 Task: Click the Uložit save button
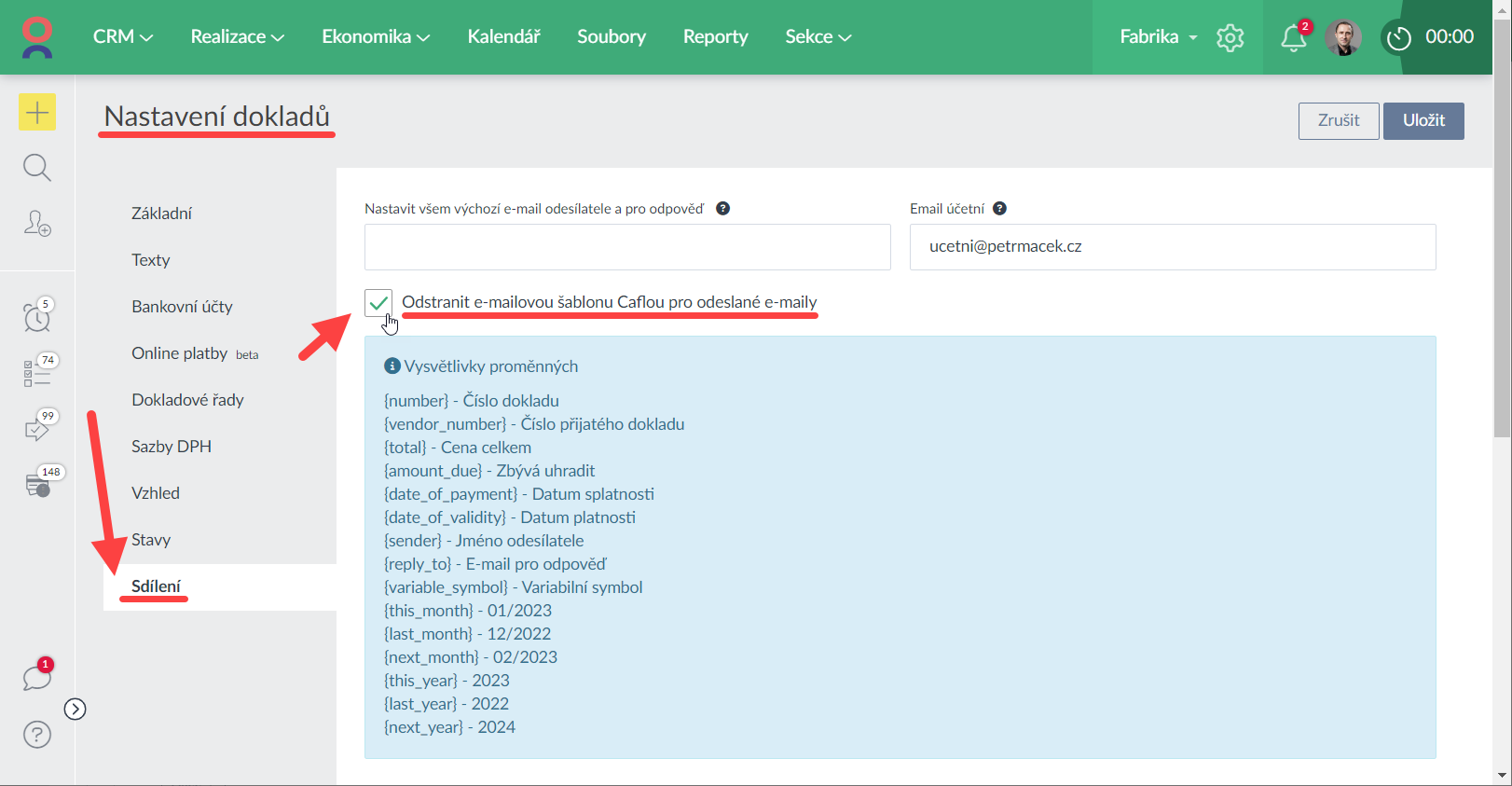click(1423, 121)
